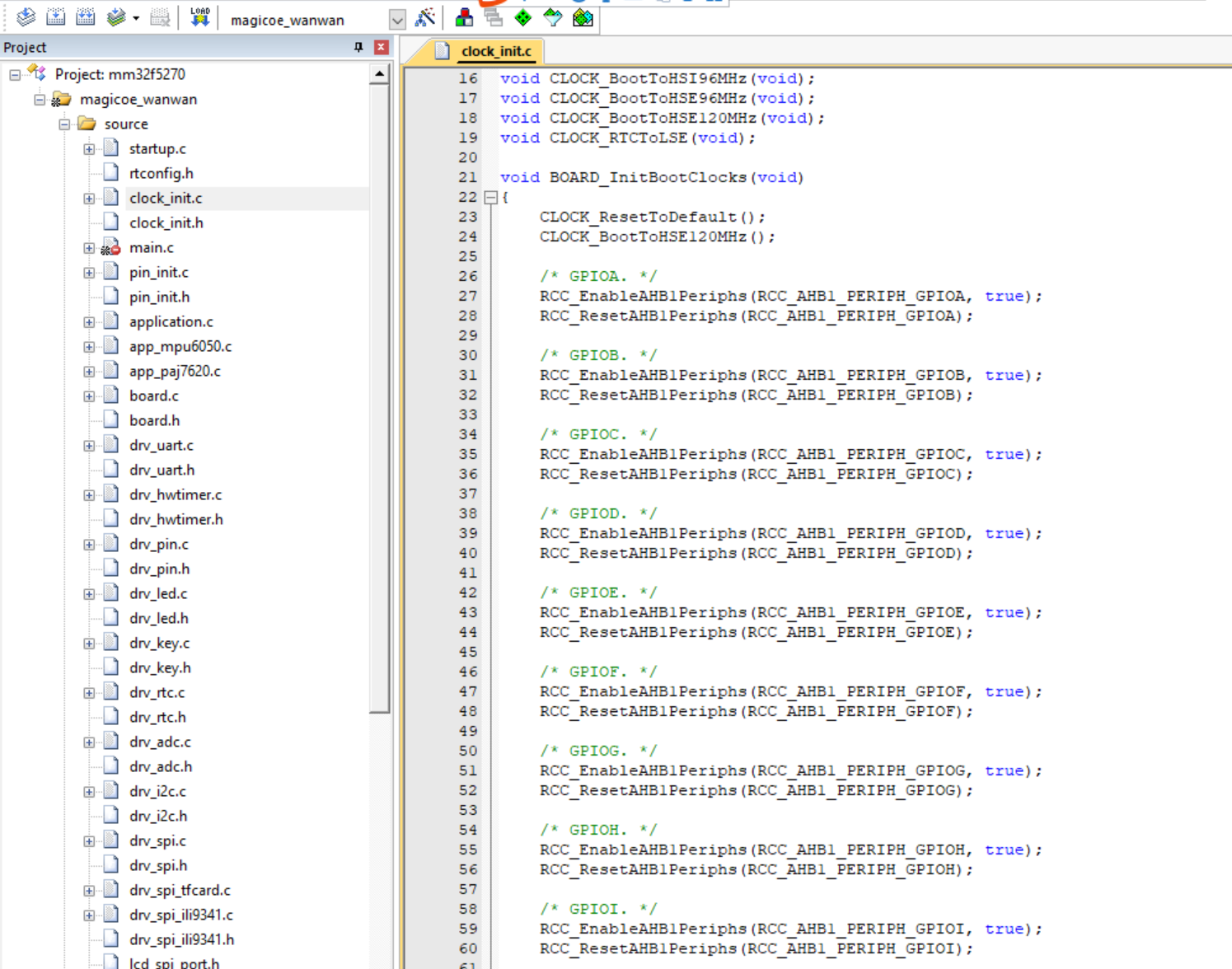Select pin_init.h in the project tree

(159, 297)
